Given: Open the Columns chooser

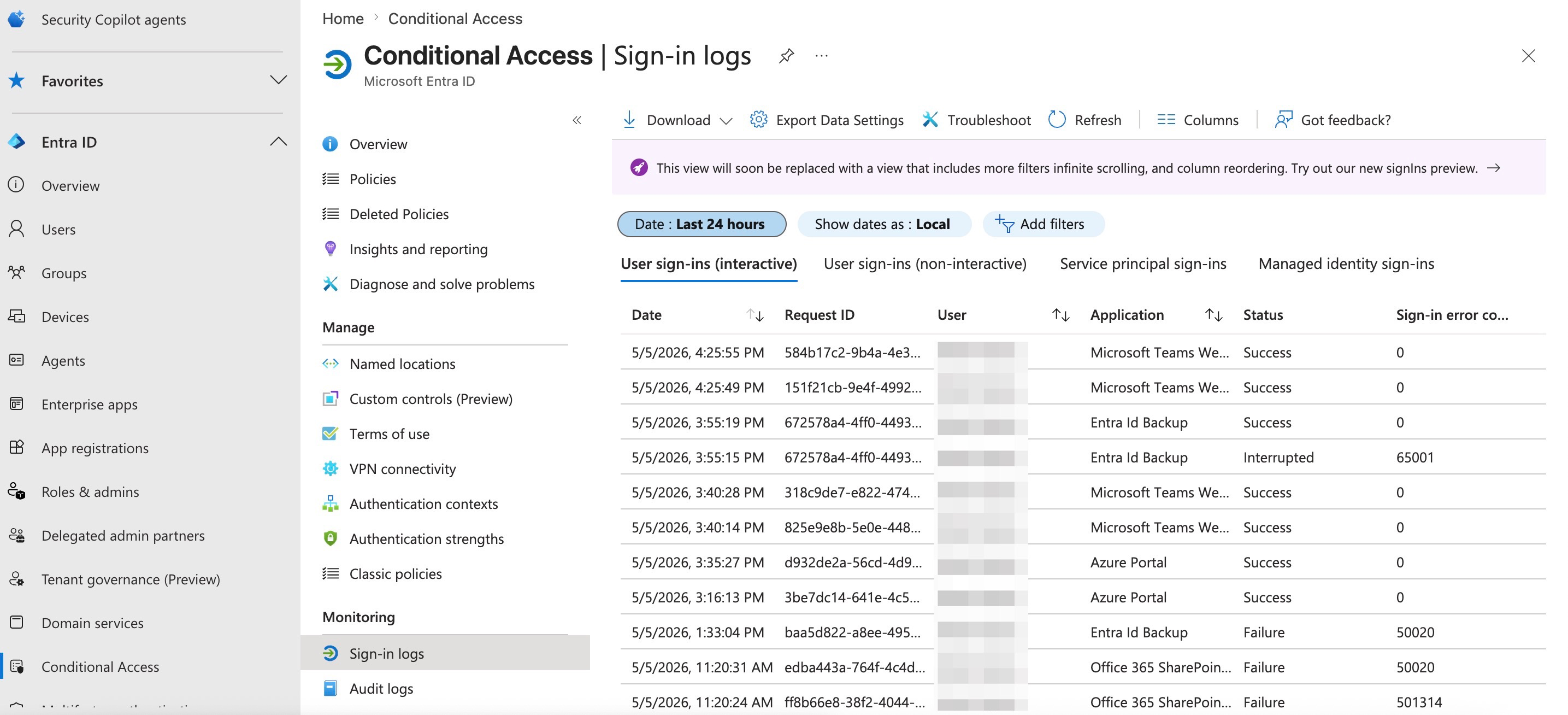Looking at the screenshot, I should (1197, 120).
